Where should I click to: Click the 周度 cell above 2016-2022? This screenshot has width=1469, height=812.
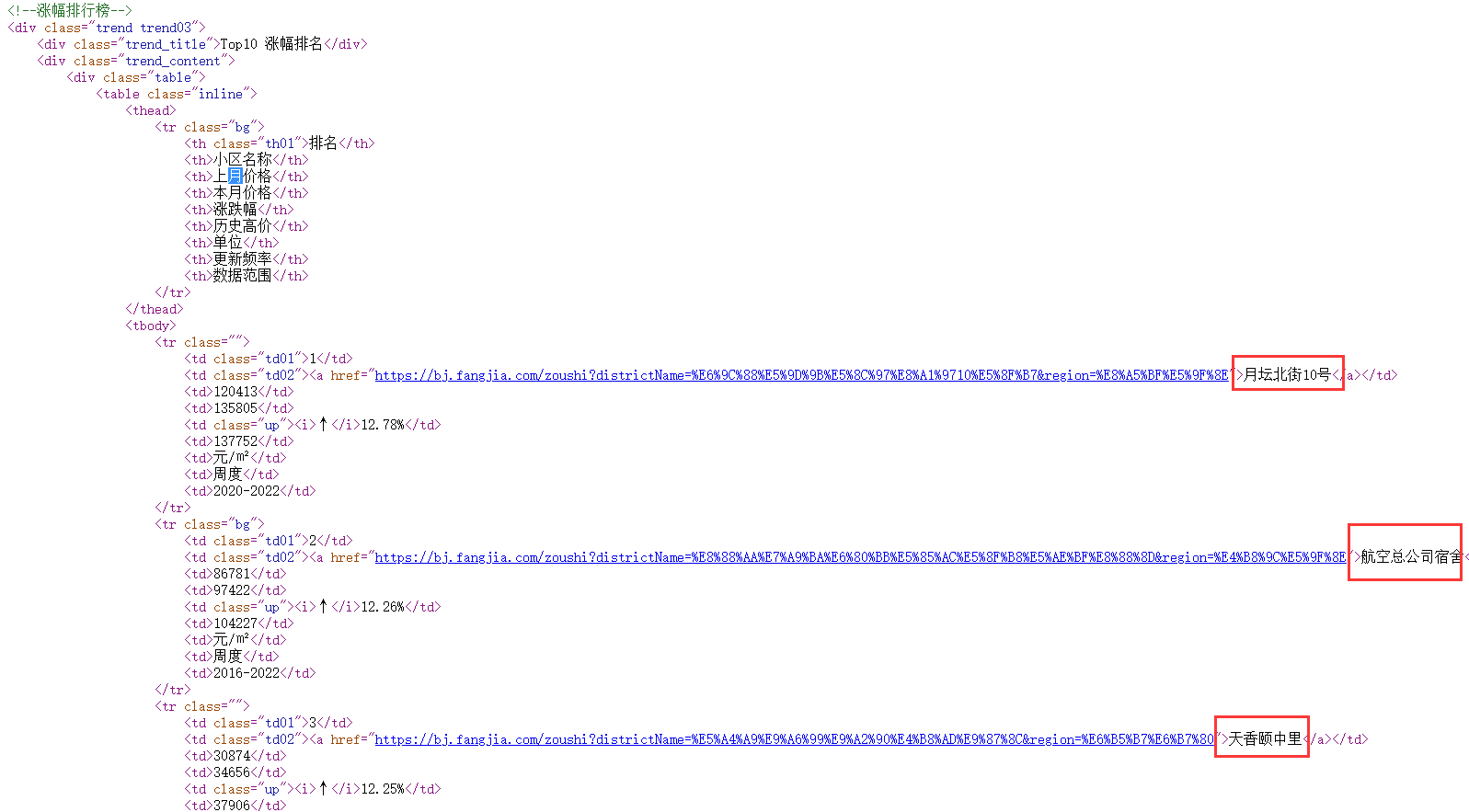coord(228,657)
